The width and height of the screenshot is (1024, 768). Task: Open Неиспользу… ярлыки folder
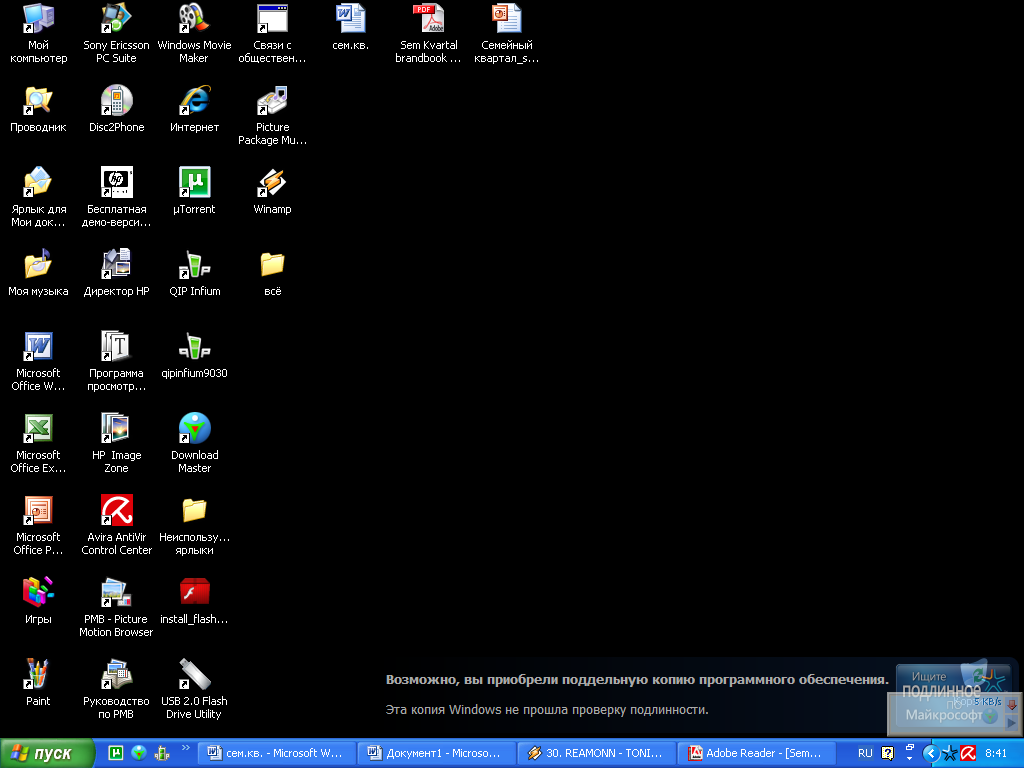[x=194, y=525]
